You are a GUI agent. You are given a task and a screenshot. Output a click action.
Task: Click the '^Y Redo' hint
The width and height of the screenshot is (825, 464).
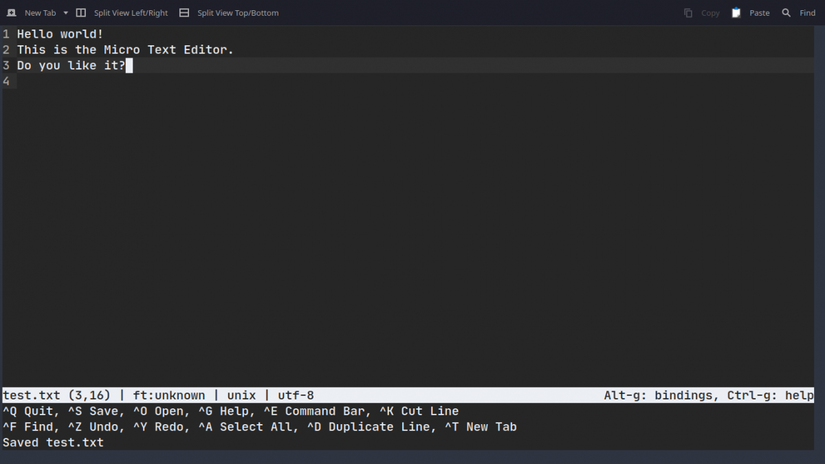pyautogui.click(x=160, y=427)
